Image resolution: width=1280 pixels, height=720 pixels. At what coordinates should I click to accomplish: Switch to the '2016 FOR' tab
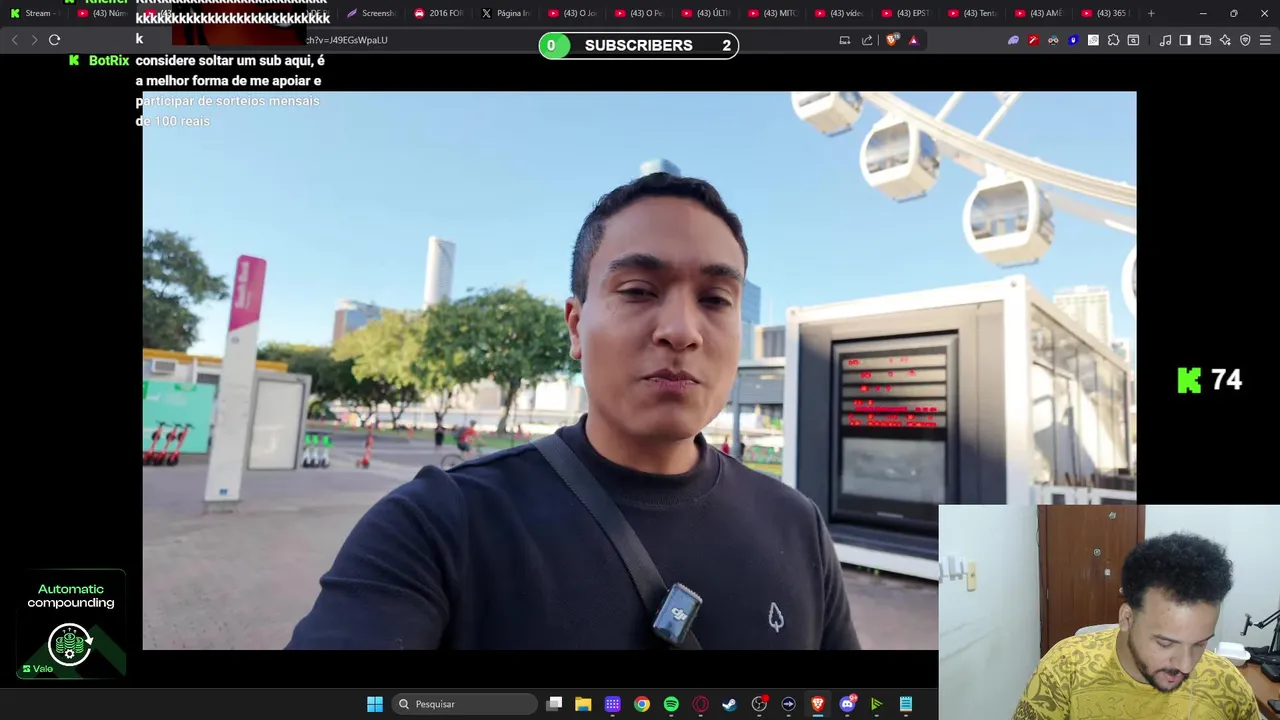pos(439,13)
